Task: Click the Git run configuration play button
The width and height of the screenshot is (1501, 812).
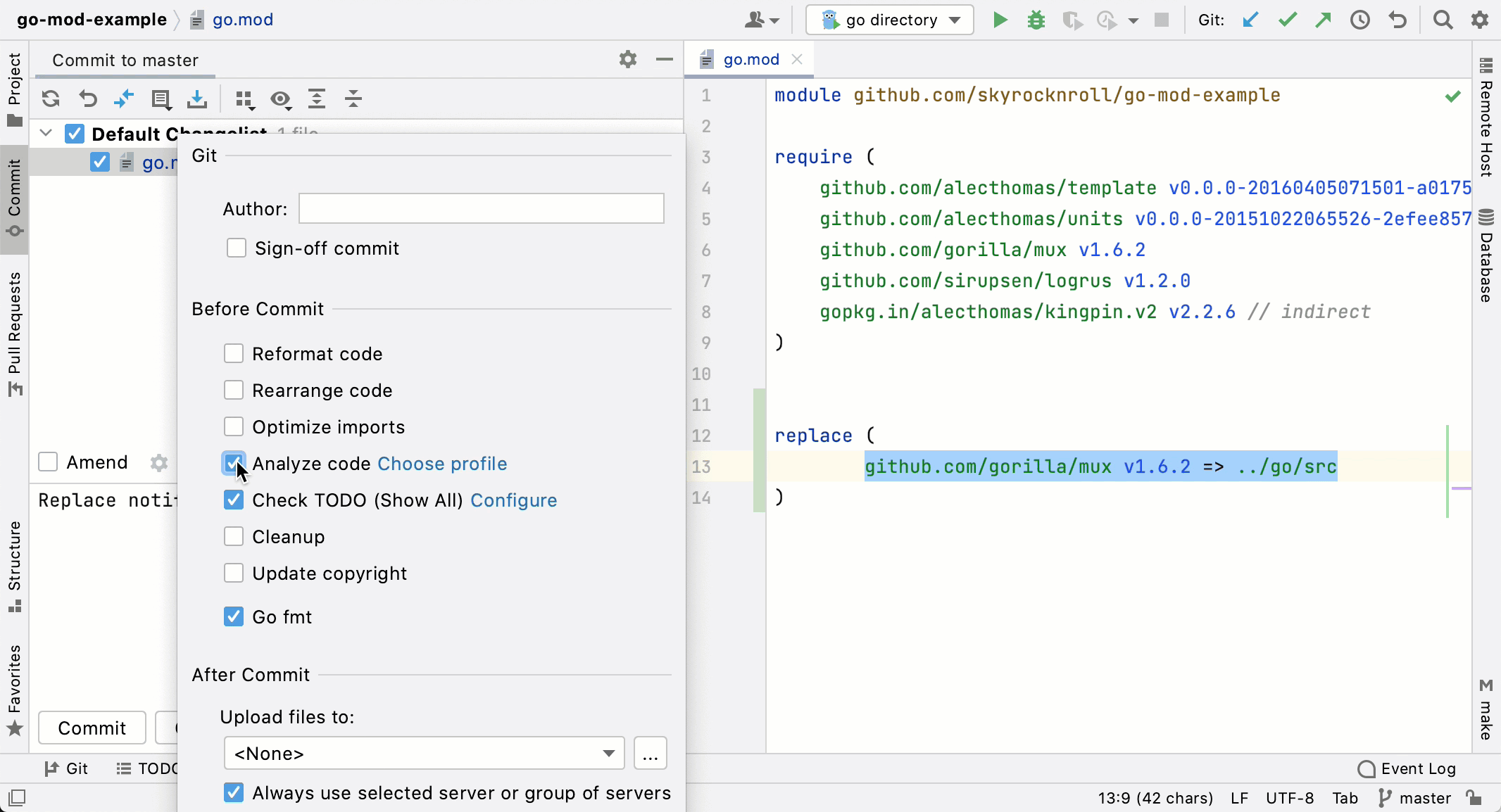Action: pos(999,20)
